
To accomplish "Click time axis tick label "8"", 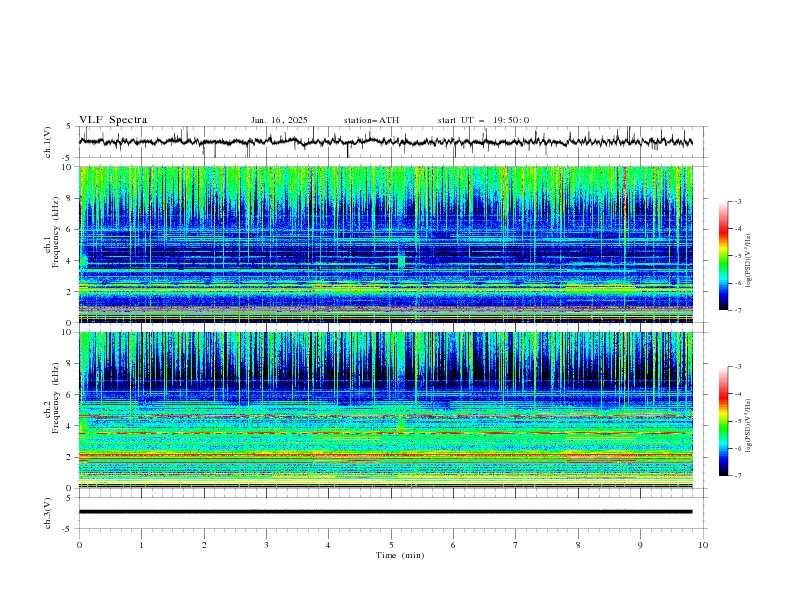I will click(578, 545).
